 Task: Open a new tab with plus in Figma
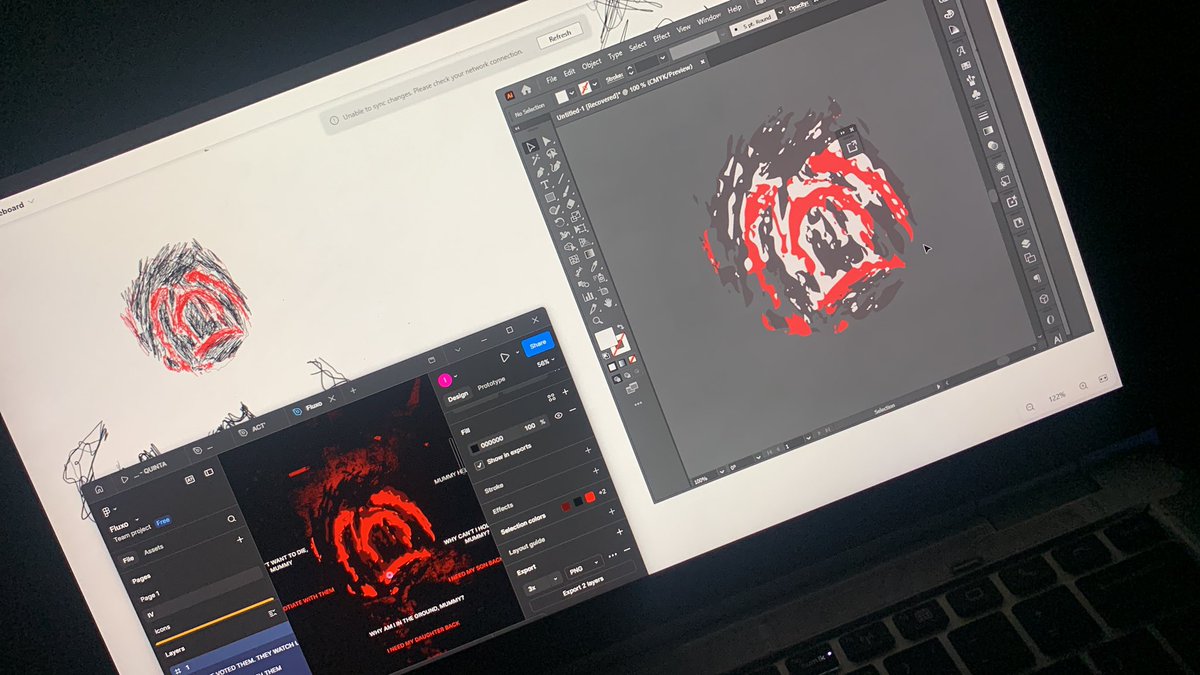point(353,390)
